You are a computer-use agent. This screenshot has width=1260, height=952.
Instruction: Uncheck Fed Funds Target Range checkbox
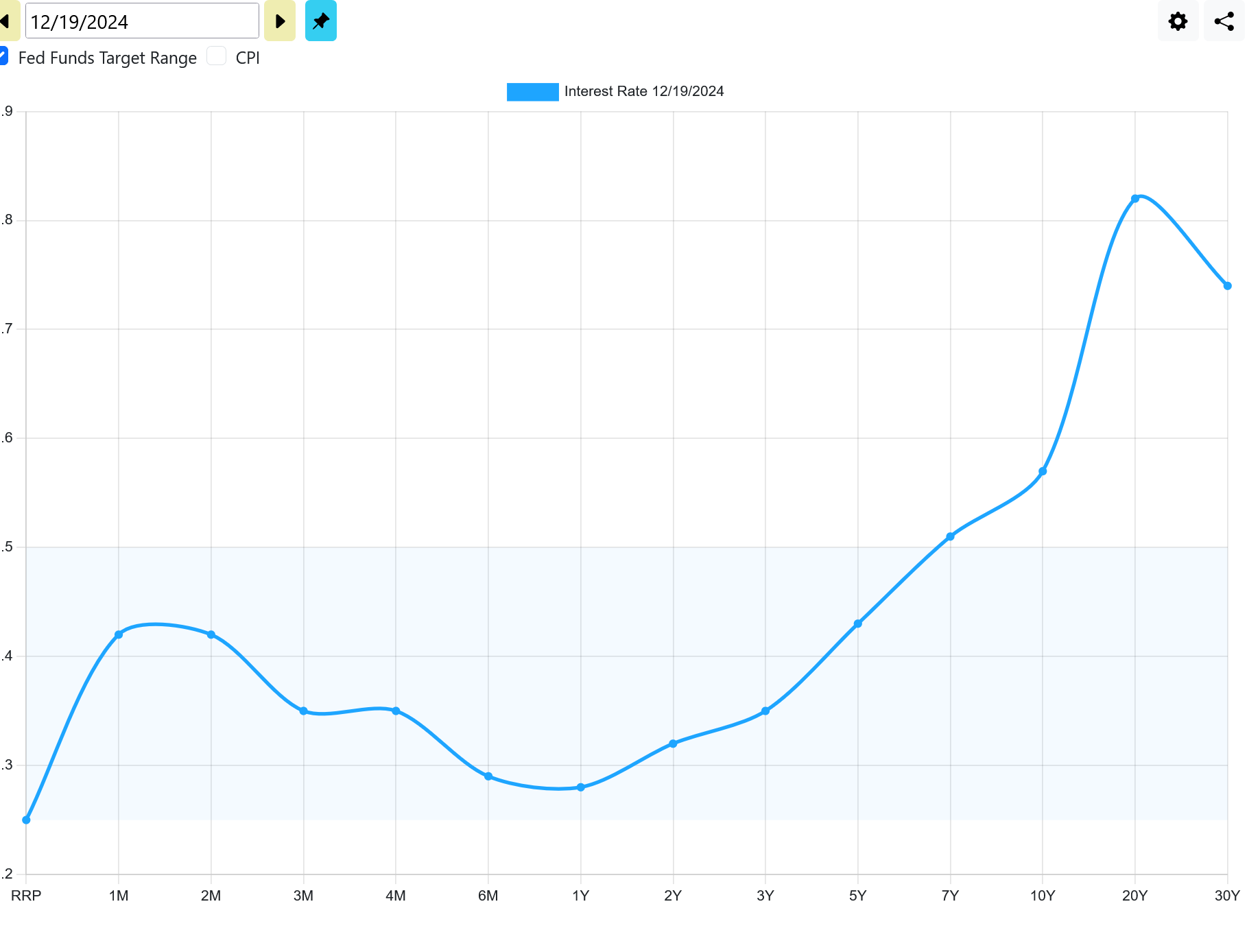click(x=3, y=56)
